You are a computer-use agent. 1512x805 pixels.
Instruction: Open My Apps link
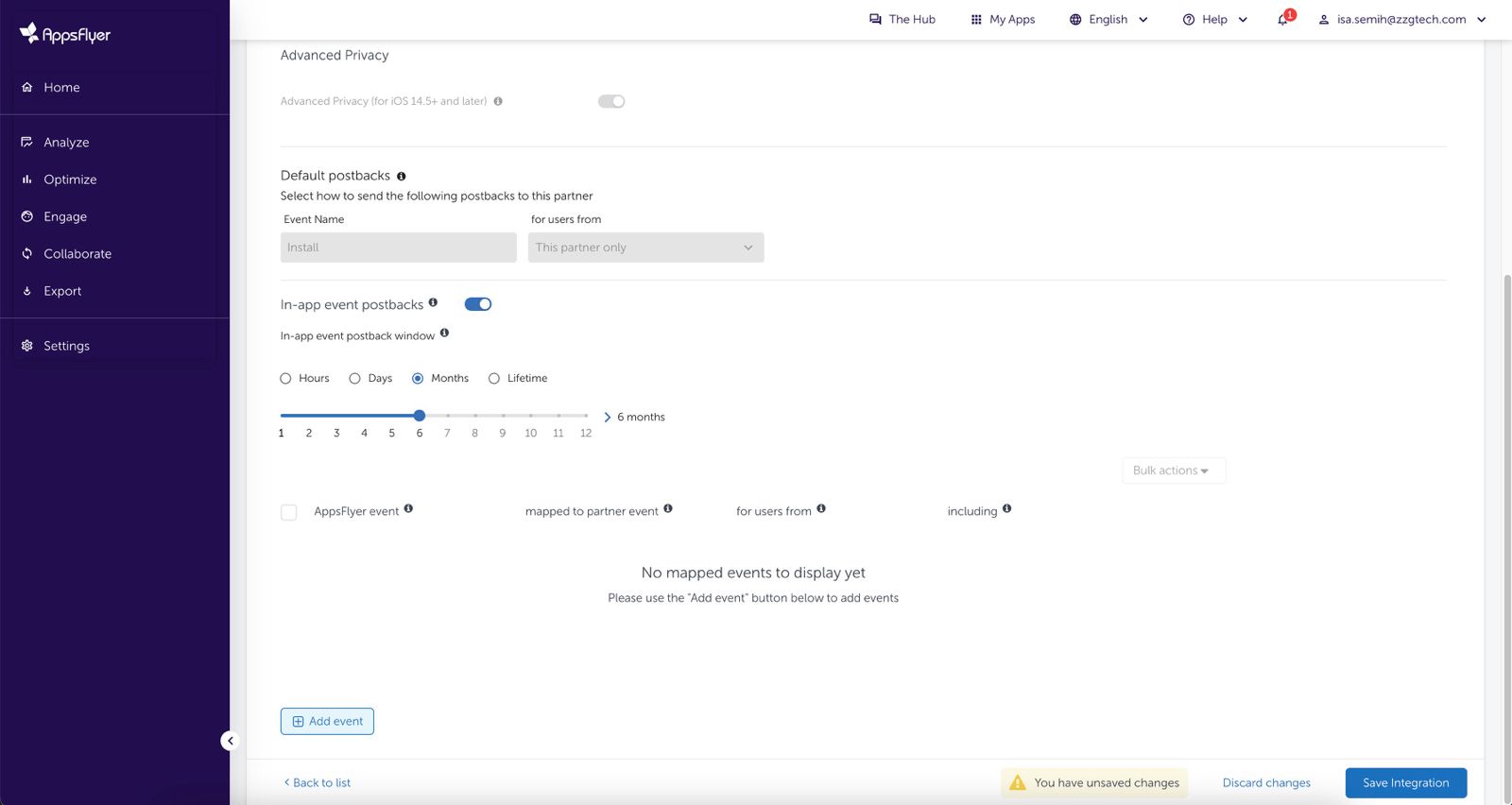pos(1003,19)
